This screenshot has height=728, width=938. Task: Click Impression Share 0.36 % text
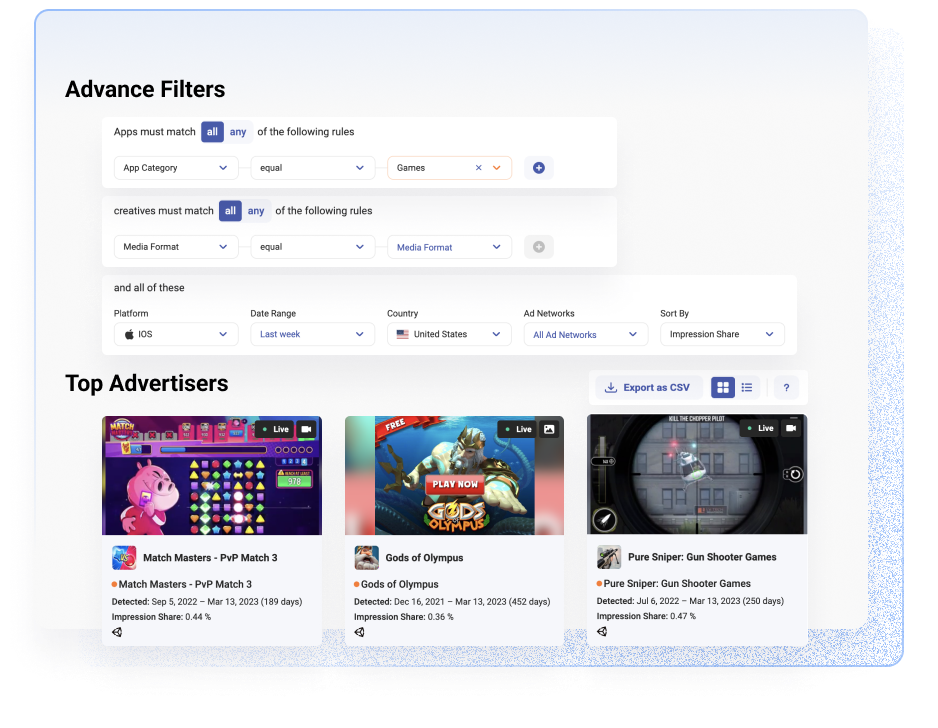(404, 617)
